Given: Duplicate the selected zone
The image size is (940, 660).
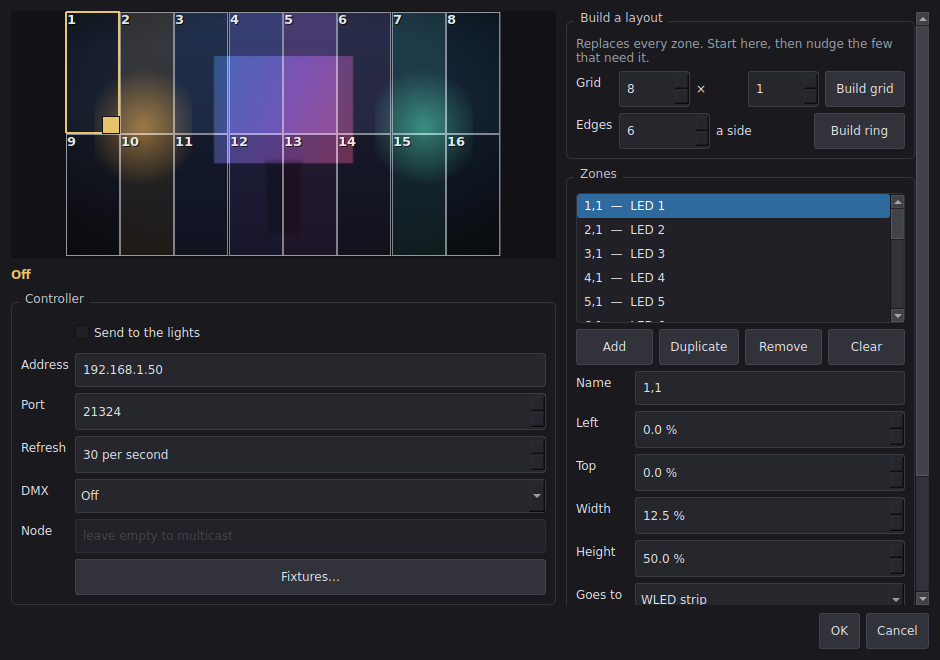Looking at the screenshot, I should point(698,346).
